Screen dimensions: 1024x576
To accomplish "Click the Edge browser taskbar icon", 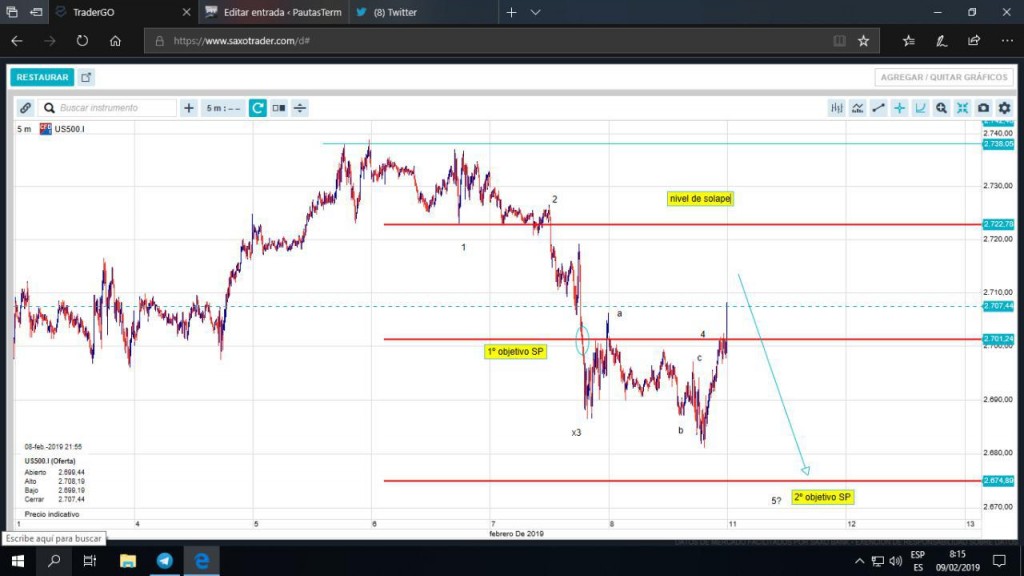I will tap(202, 561).
